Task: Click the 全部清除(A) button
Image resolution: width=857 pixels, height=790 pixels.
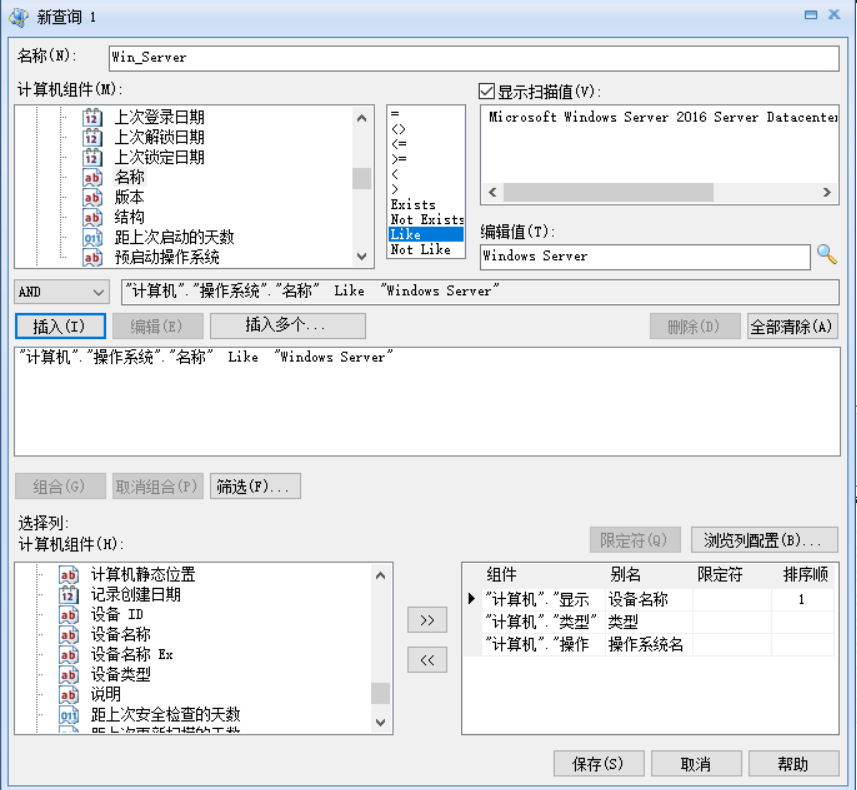Action: (792, 326)
